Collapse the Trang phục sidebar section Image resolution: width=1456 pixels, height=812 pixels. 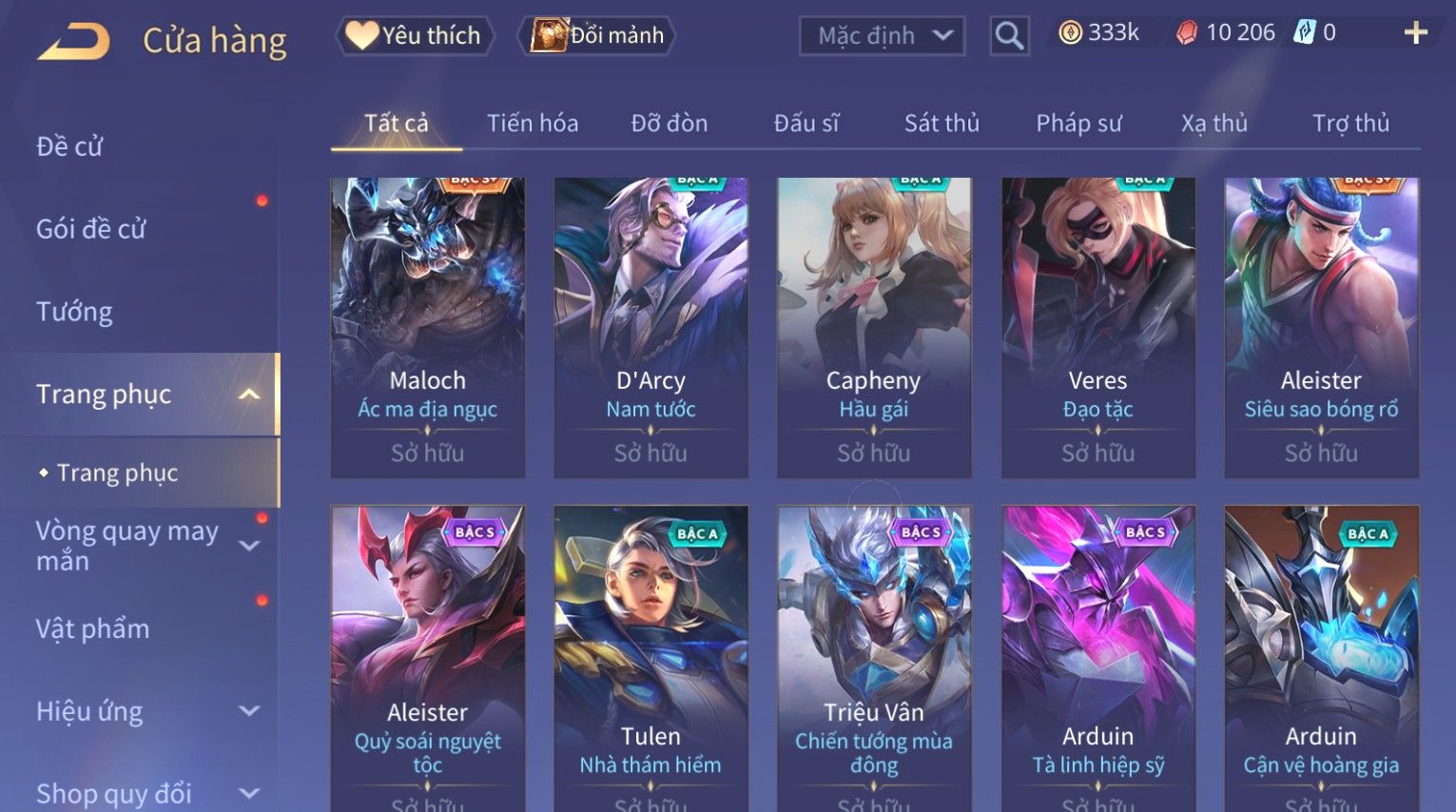coord(249,395)
